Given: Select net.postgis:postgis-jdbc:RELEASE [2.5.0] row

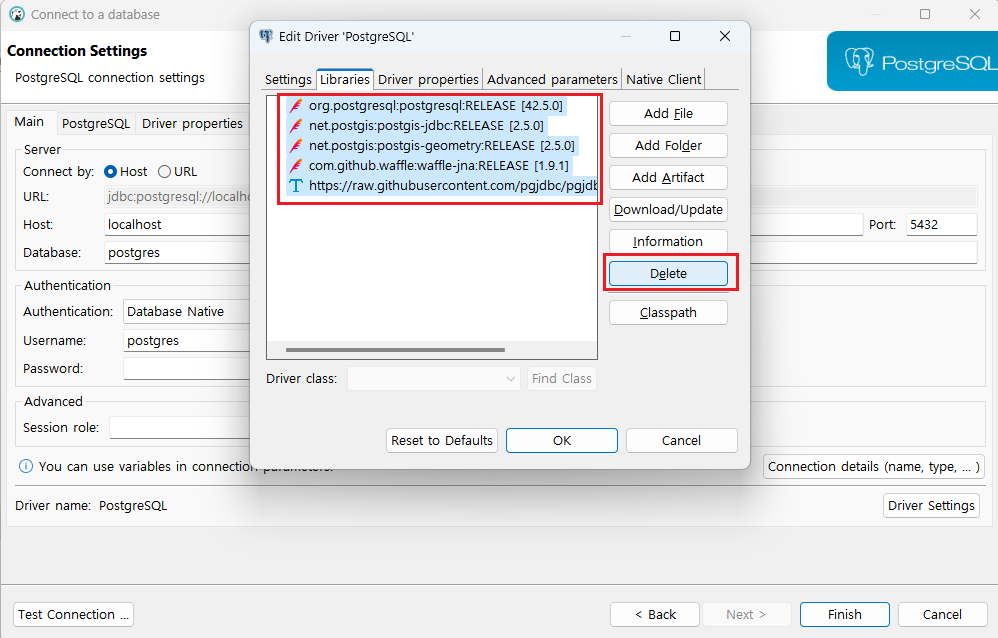Looking at the screenshot, I should click(417, 125).
